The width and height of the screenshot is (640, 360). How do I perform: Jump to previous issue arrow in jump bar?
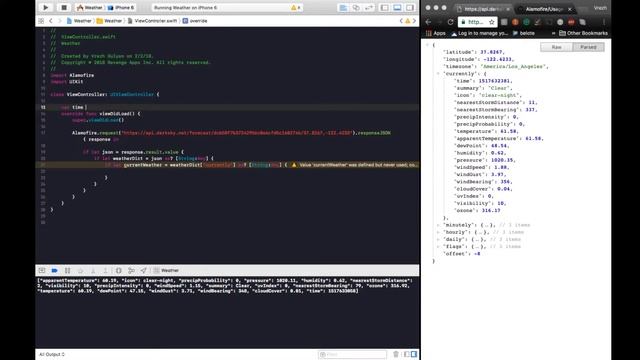point(401,20)
